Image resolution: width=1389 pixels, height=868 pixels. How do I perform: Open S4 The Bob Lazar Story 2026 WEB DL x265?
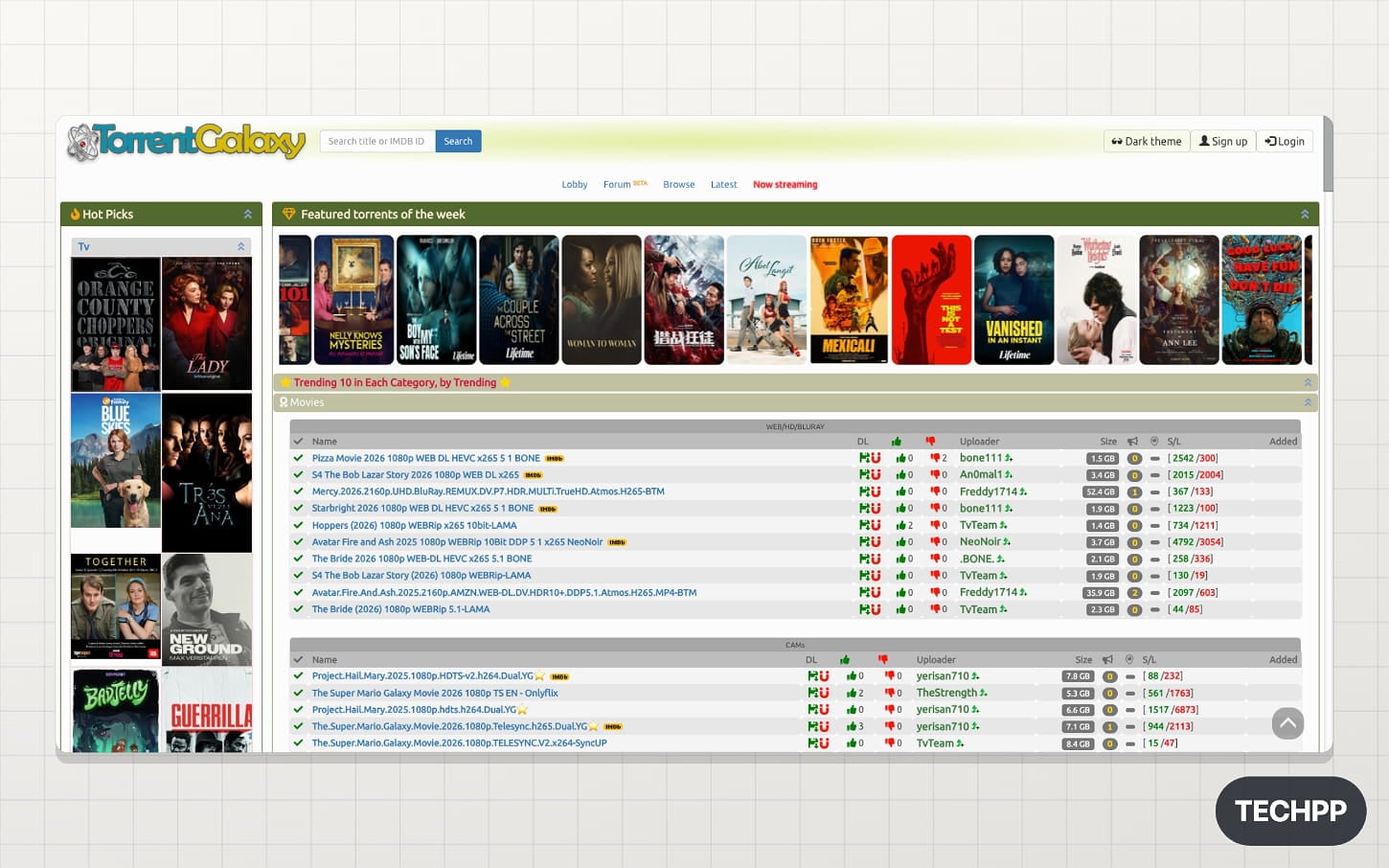coord(415,475)
